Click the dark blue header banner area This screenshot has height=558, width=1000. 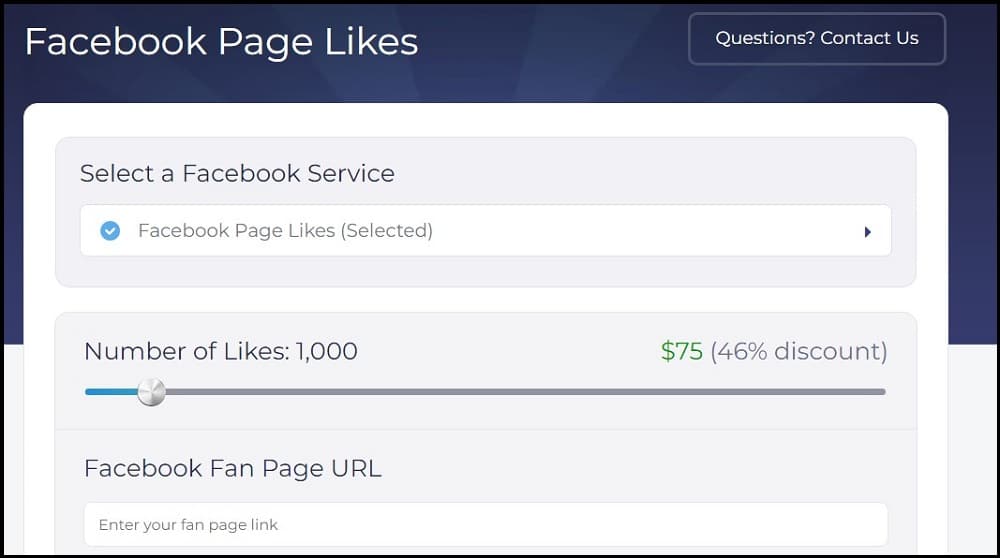tap(548, 51)
